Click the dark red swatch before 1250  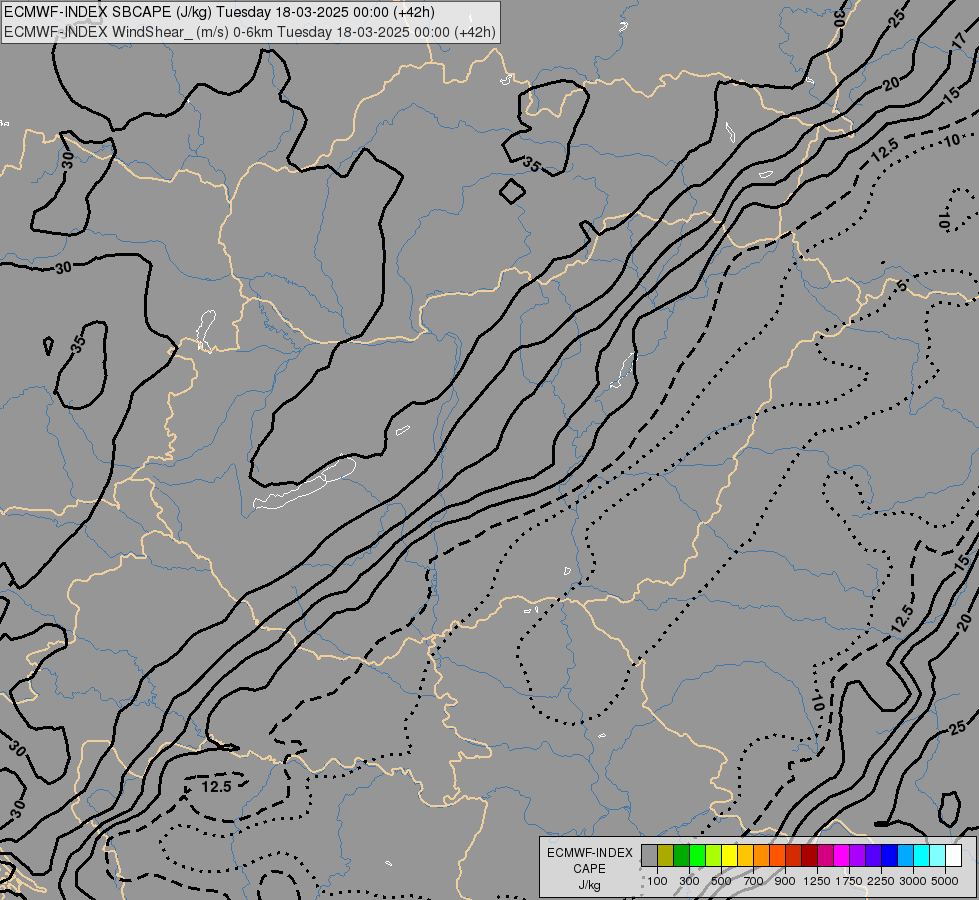810,856
